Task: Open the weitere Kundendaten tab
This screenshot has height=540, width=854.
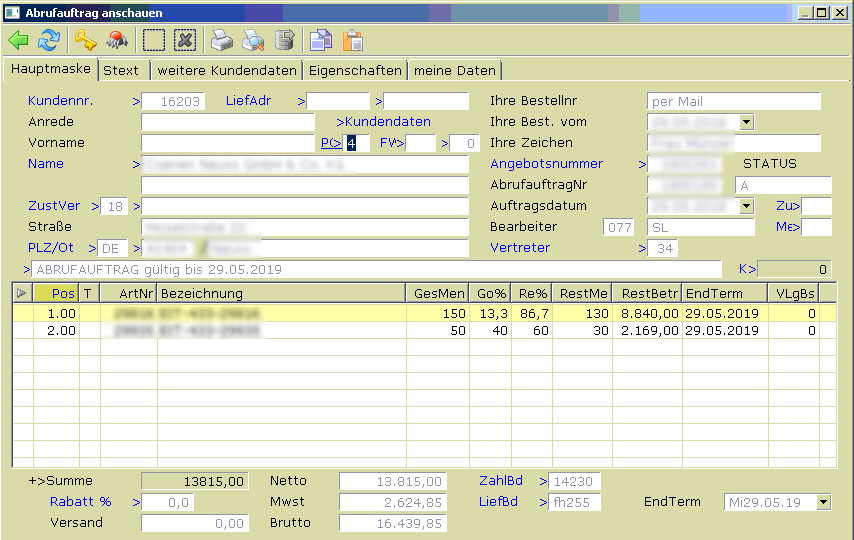Action: pos(227,70)
